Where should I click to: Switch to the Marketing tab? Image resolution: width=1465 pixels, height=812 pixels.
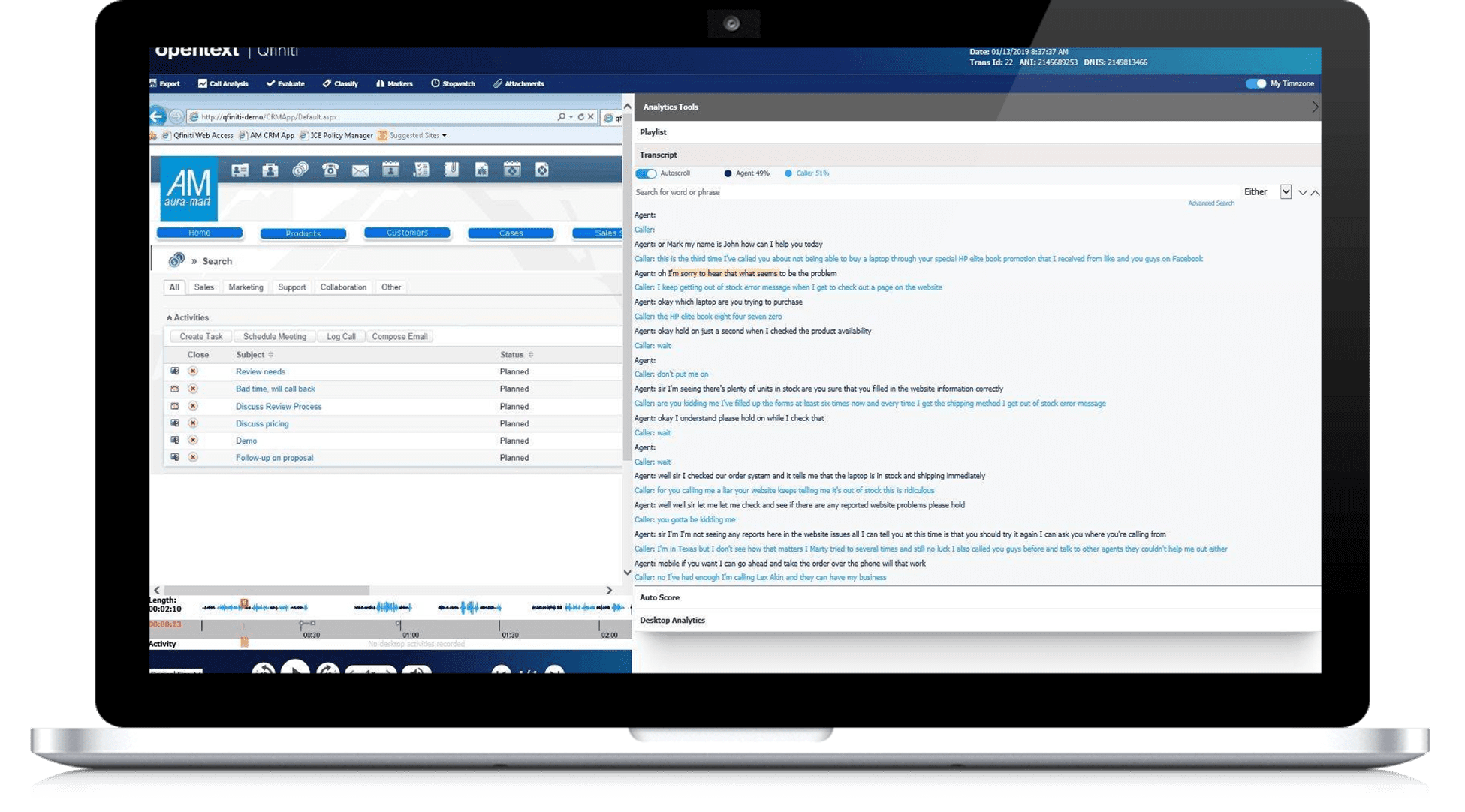(246, 287)
